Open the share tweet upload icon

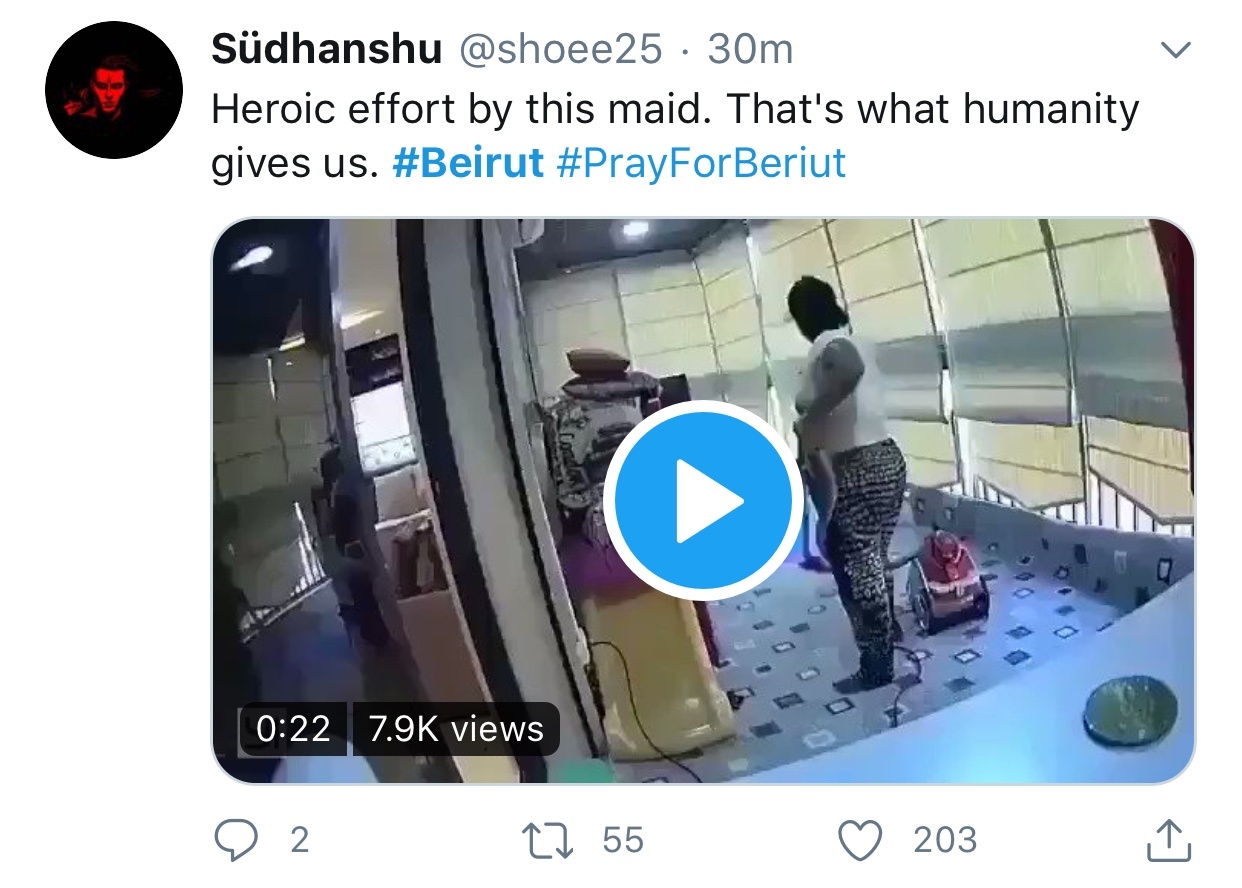(1168, 840)
